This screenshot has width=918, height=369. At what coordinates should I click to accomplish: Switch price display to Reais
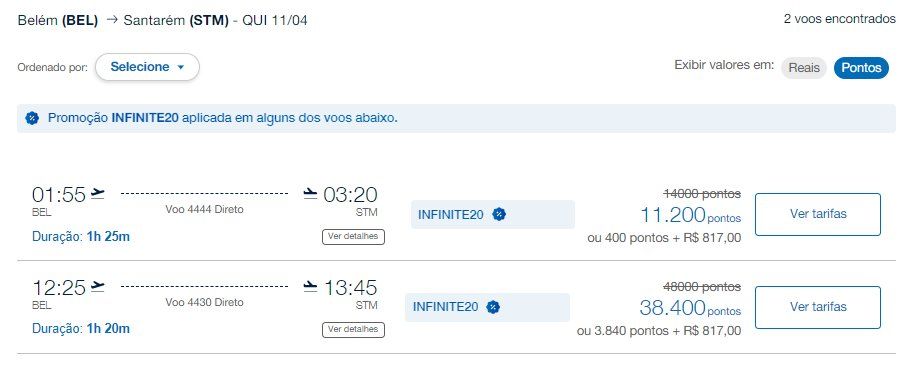[x=804, y=68]
